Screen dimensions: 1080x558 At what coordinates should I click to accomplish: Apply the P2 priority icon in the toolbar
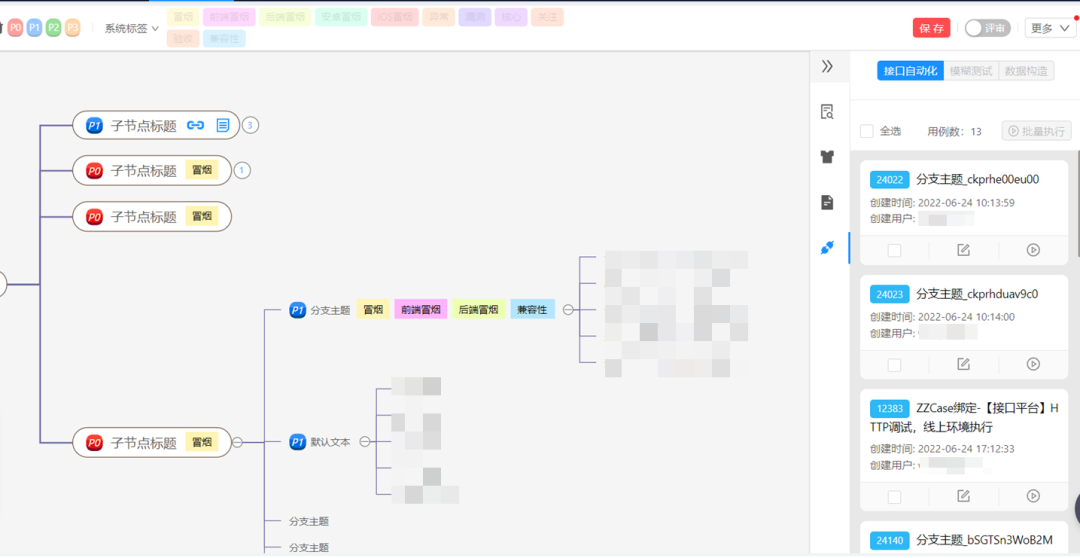(x=53, y=28)
